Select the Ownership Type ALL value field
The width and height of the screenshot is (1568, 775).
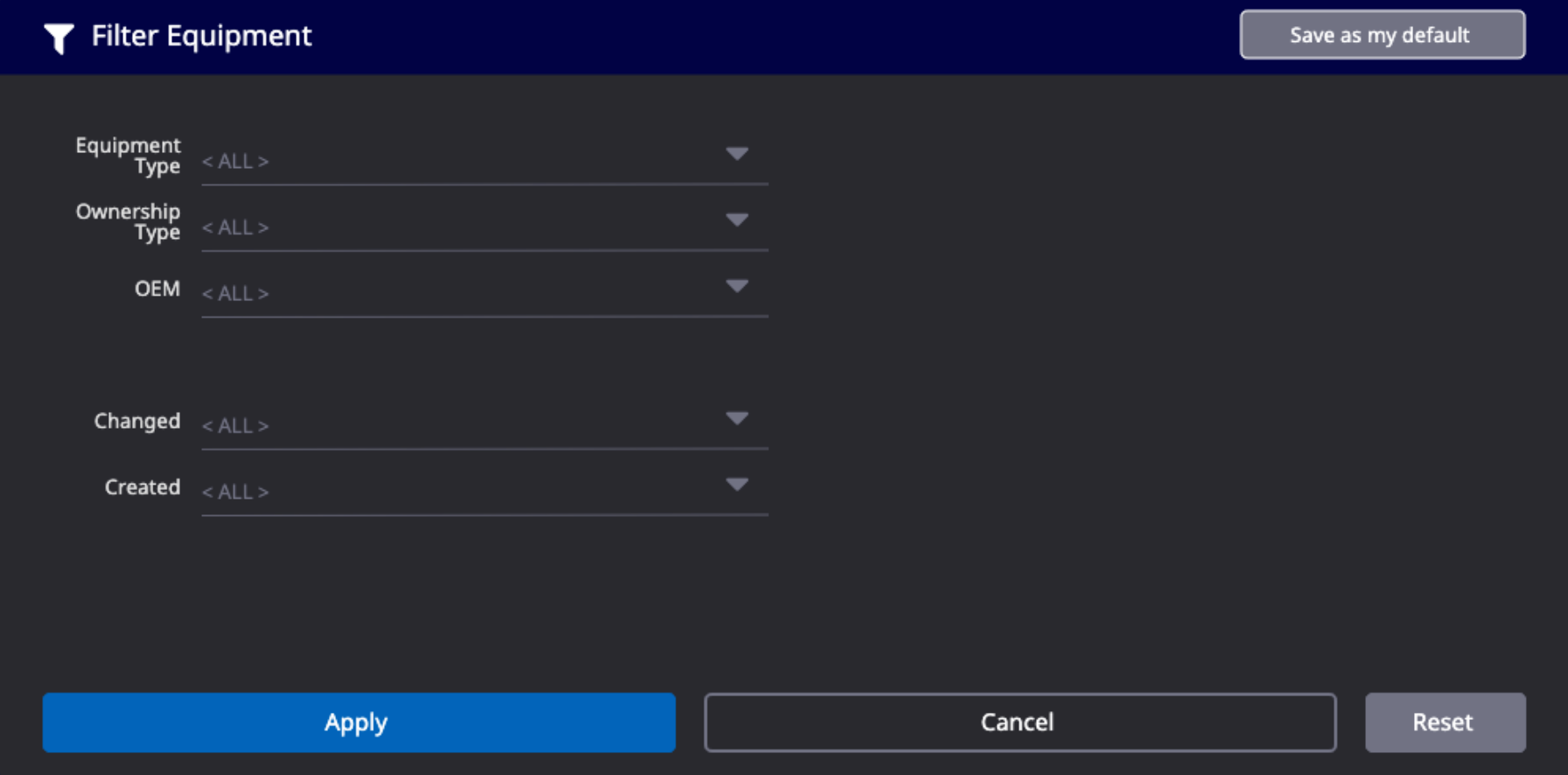[485, 227]
